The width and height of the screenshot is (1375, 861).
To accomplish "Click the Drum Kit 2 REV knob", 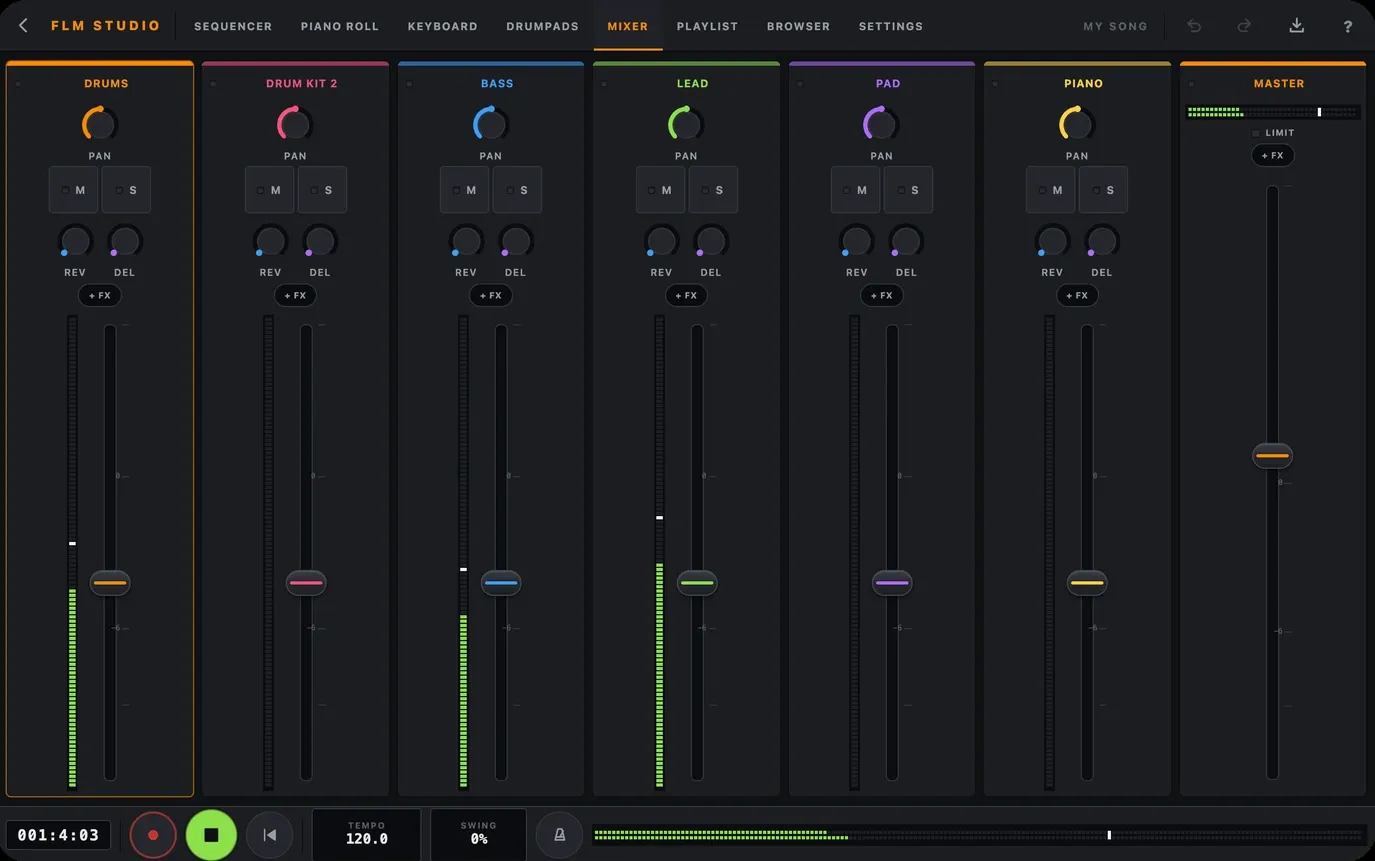I will [x=271, y=241].
